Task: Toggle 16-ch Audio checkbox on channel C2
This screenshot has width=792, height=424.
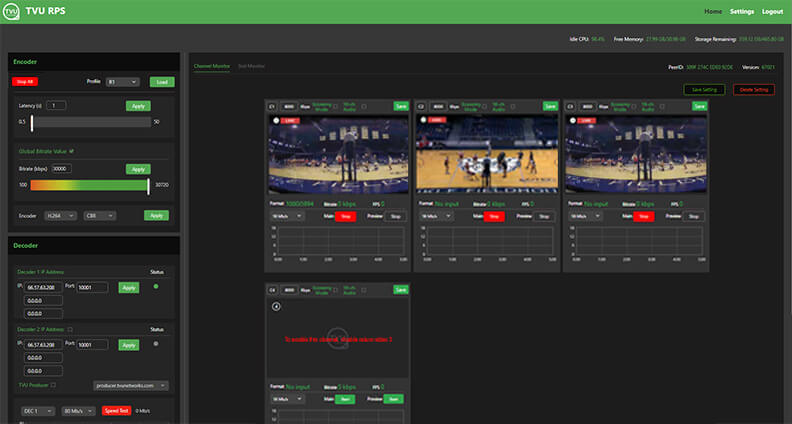Action: 513,107
